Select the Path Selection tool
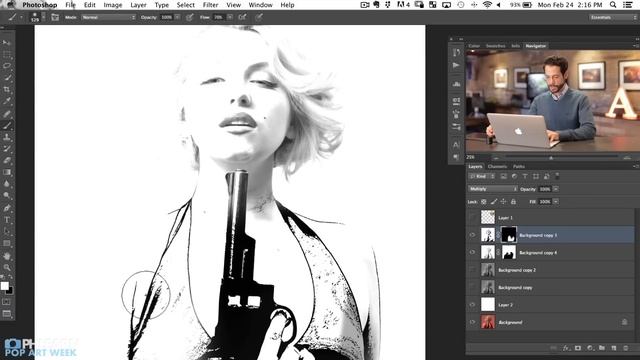The height and width of the screenshot is (360, 640). point(7,232)
